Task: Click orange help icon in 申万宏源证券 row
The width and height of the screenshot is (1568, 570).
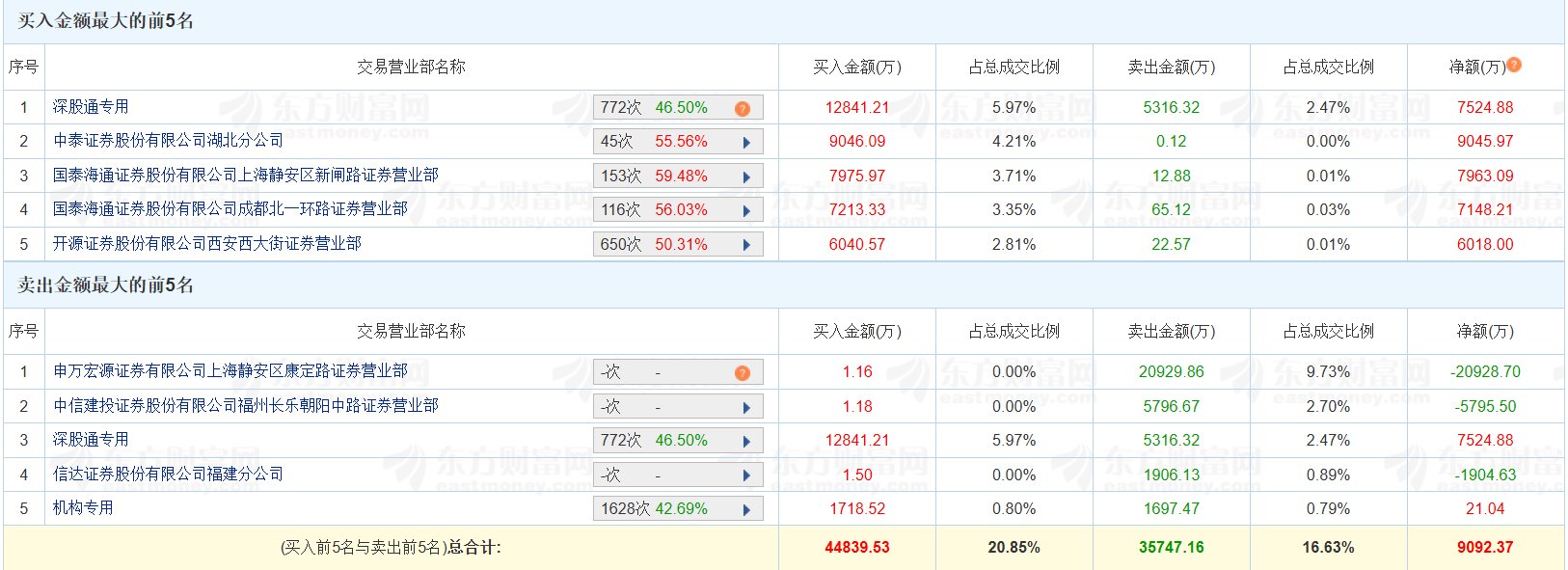Action: pyautogui.click(x=742, y=373)
